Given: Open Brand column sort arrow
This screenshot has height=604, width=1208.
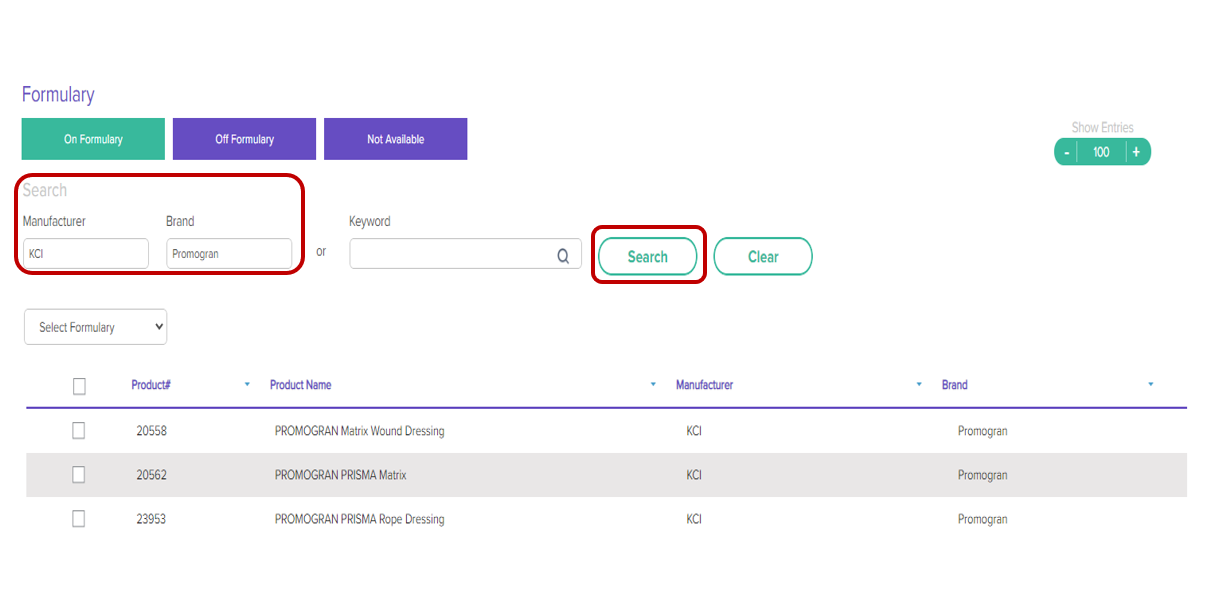Looking at the screenshot, I should (x=1150, y=385).
